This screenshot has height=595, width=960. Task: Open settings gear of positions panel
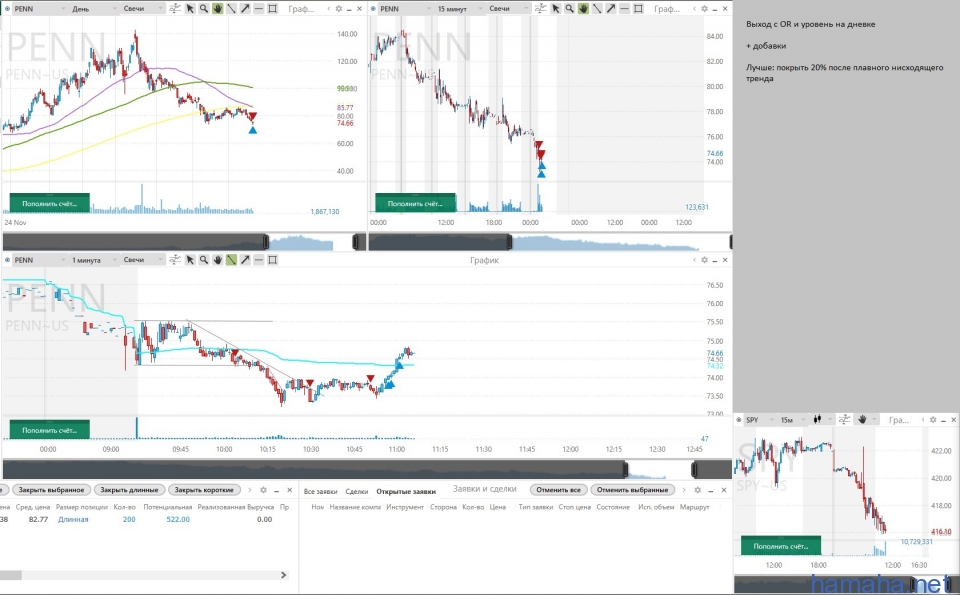(x=263, y=490)
